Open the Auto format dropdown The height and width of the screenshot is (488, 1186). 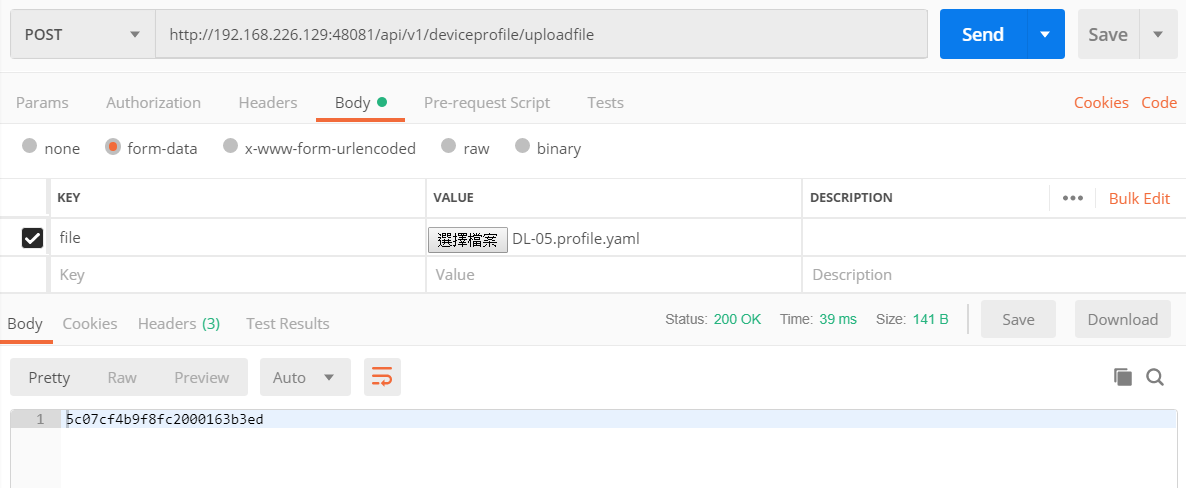click(305, 377)
